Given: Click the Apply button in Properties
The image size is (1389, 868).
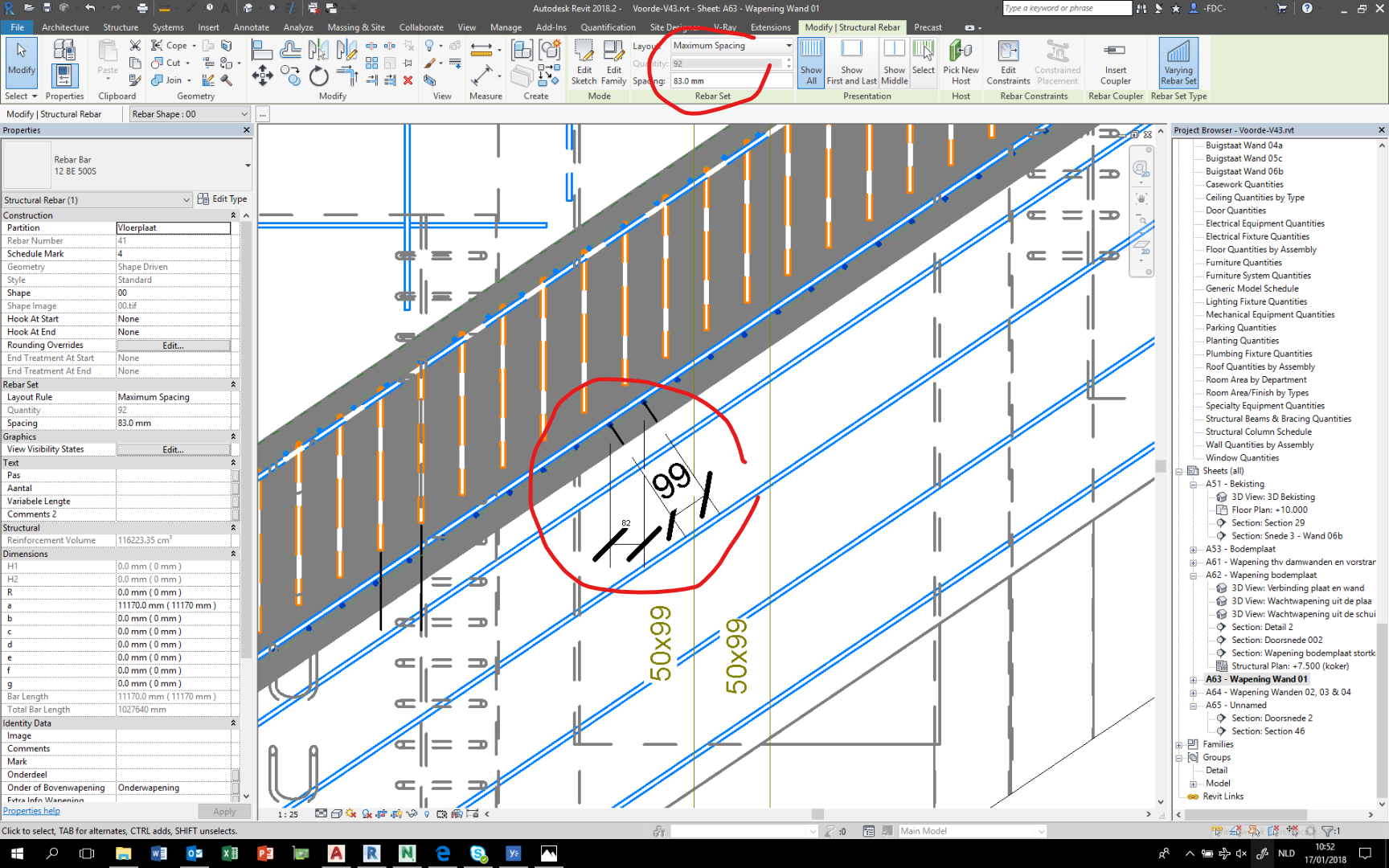Looking at the screenshot, I should (223, 811).
